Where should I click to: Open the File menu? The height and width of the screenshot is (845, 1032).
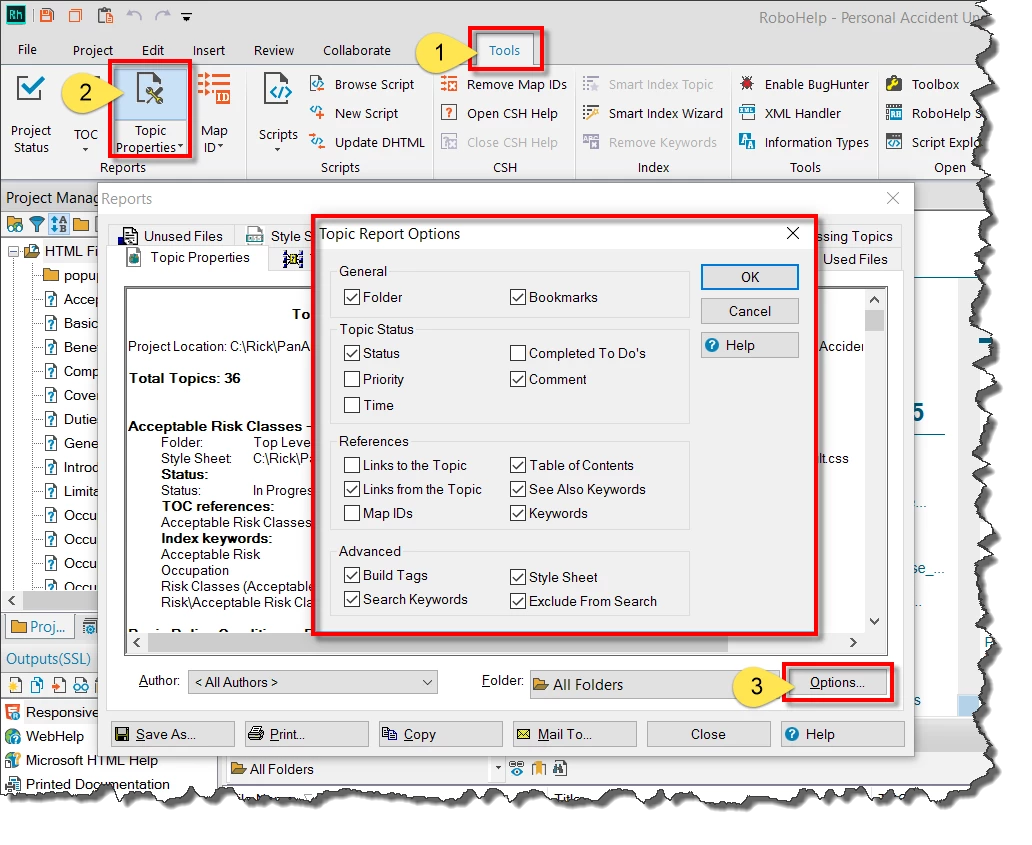click(27, 50)
